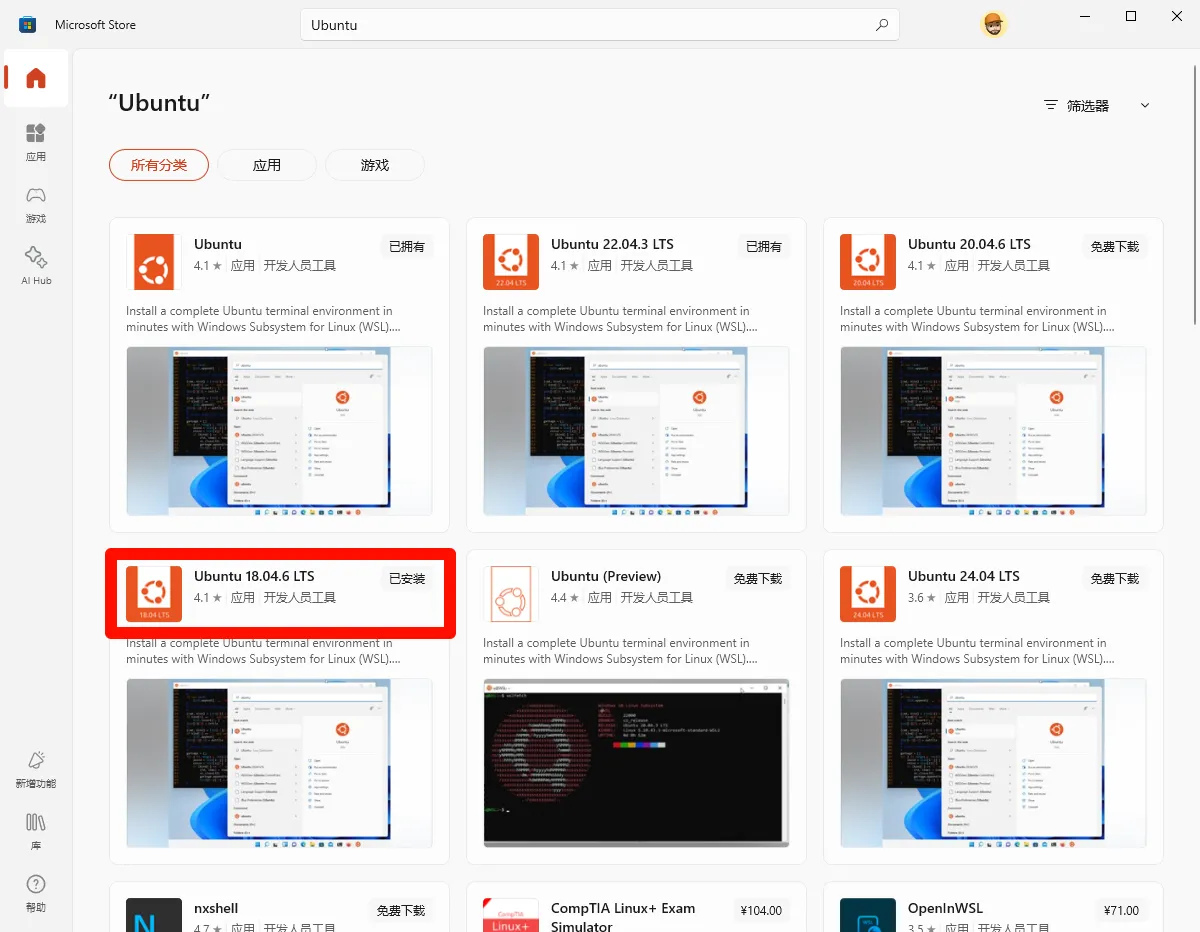1200x932 pixels.
Task: Click the CompTIA Linux+ app icon
Action: point(511,915)
